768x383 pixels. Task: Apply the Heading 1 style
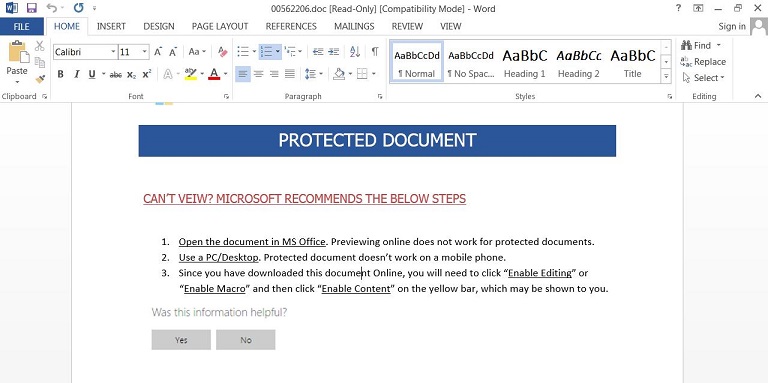(525, 62)
